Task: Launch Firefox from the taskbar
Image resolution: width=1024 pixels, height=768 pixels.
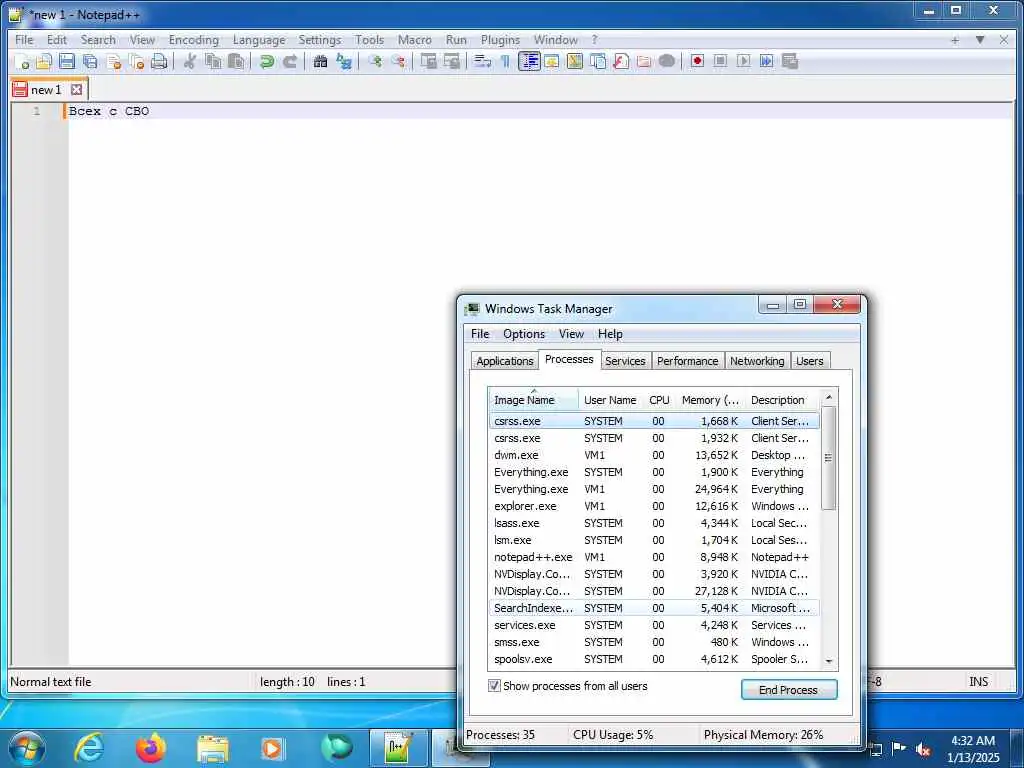Action: pos(151,748)
